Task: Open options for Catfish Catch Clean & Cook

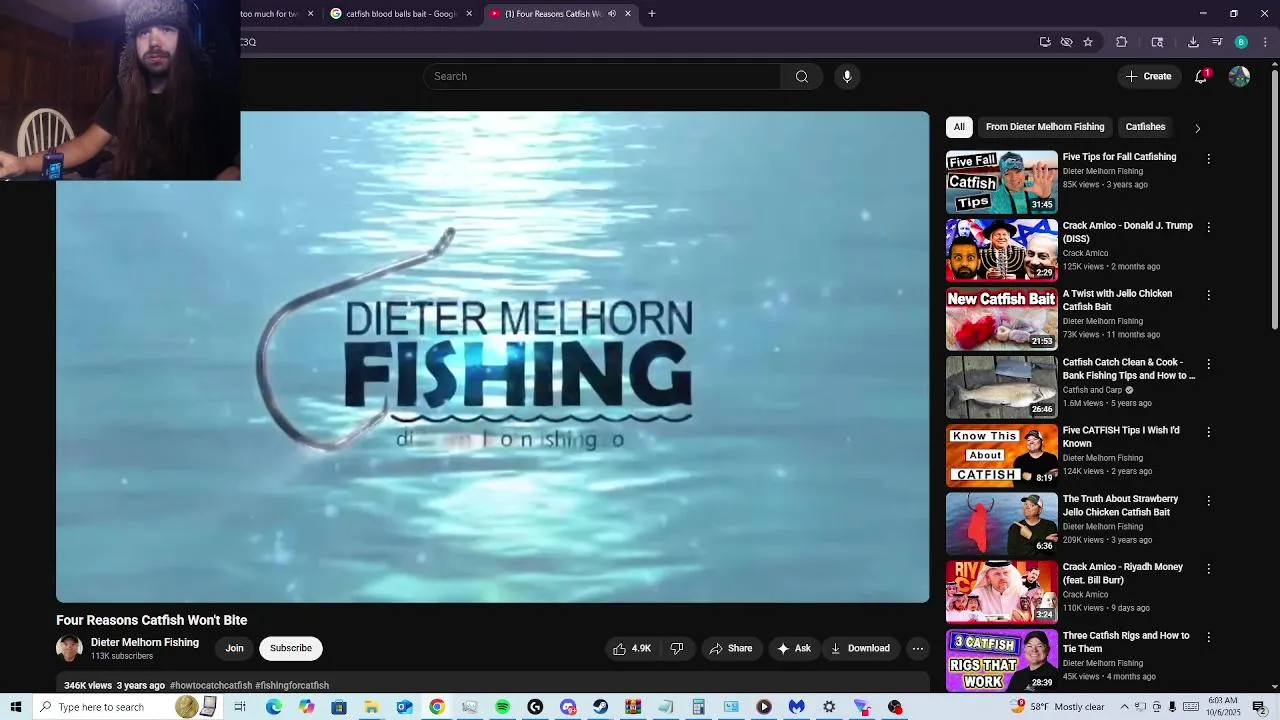Action: coord(1209,364)
